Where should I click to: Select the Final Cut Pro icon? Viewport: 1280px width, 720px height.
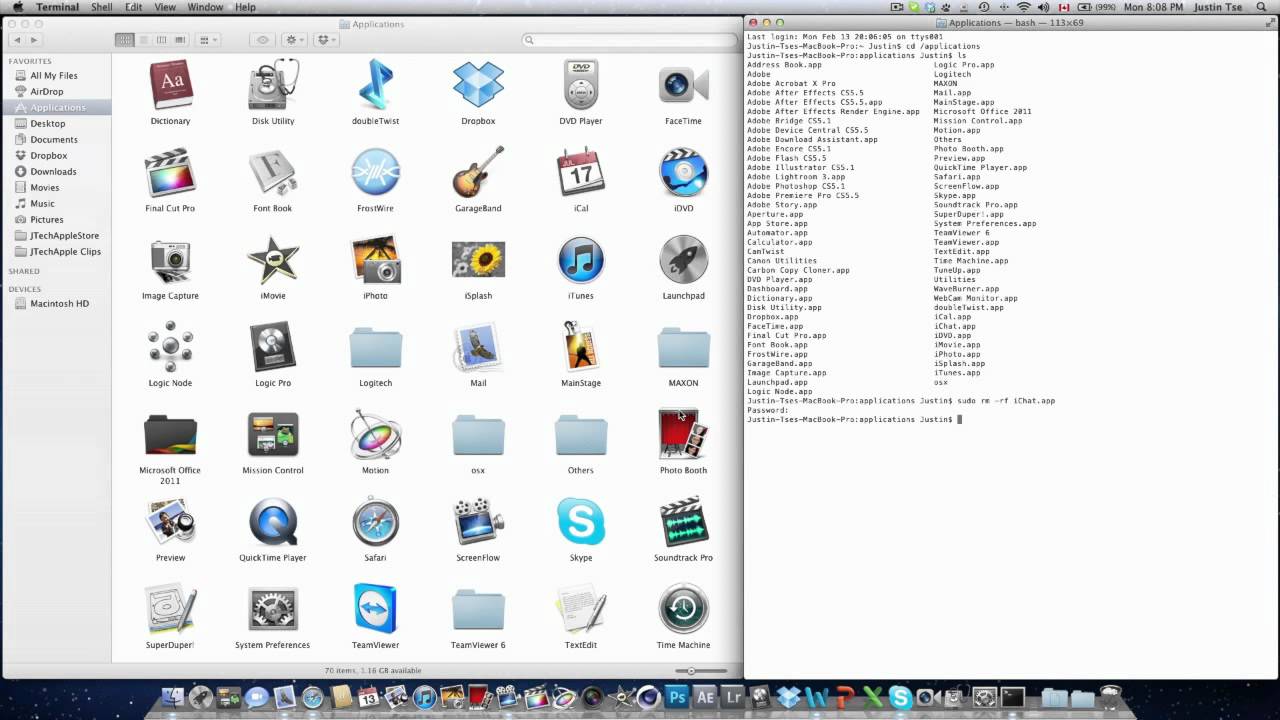170,173
